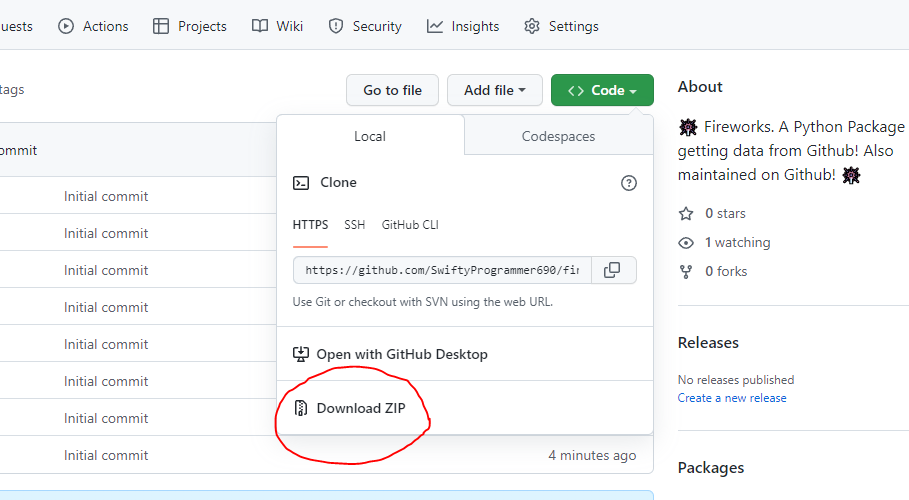Select the GitHub CLI clone option
This screenshot has height=500, width=909.
[x=410, y=225]
